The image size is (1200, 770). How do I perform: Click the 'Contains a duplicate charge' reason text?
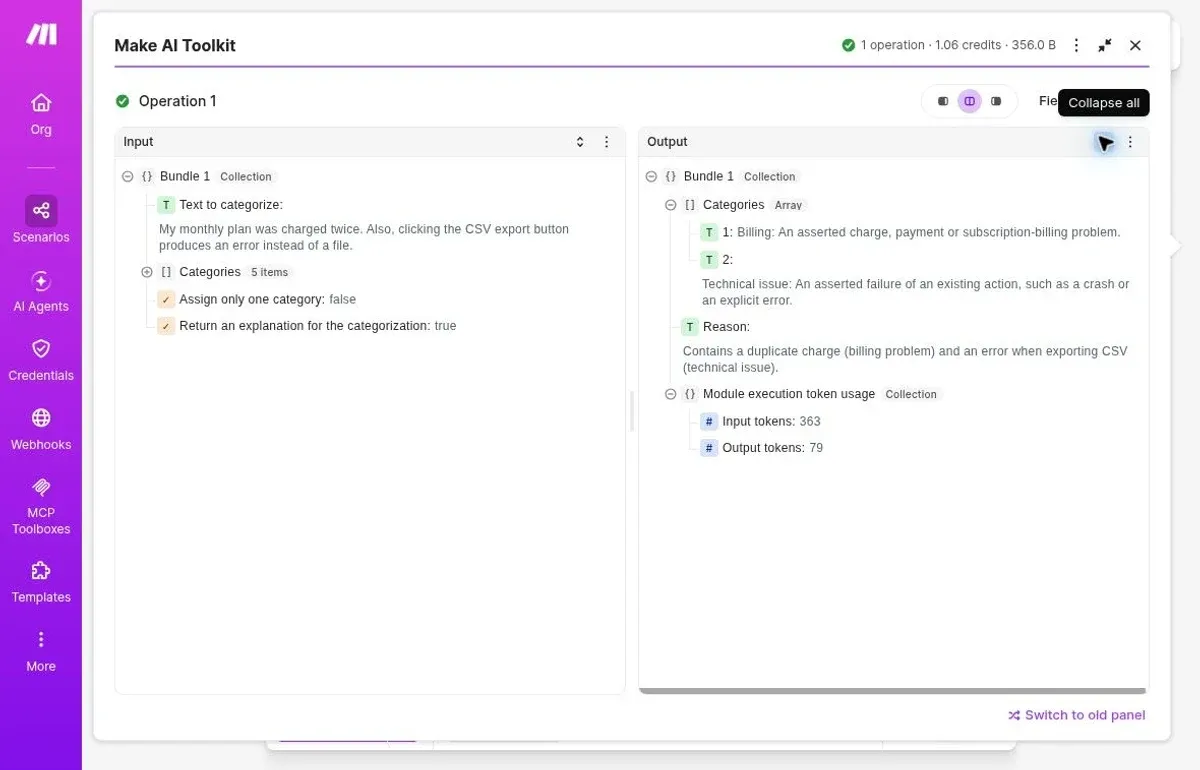905,359
